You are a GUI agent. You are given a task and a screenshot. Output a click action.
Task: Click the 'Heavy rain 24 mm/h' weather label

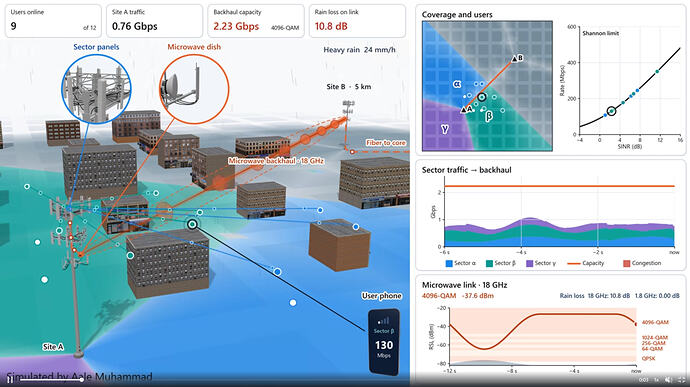tap(360, 50)
